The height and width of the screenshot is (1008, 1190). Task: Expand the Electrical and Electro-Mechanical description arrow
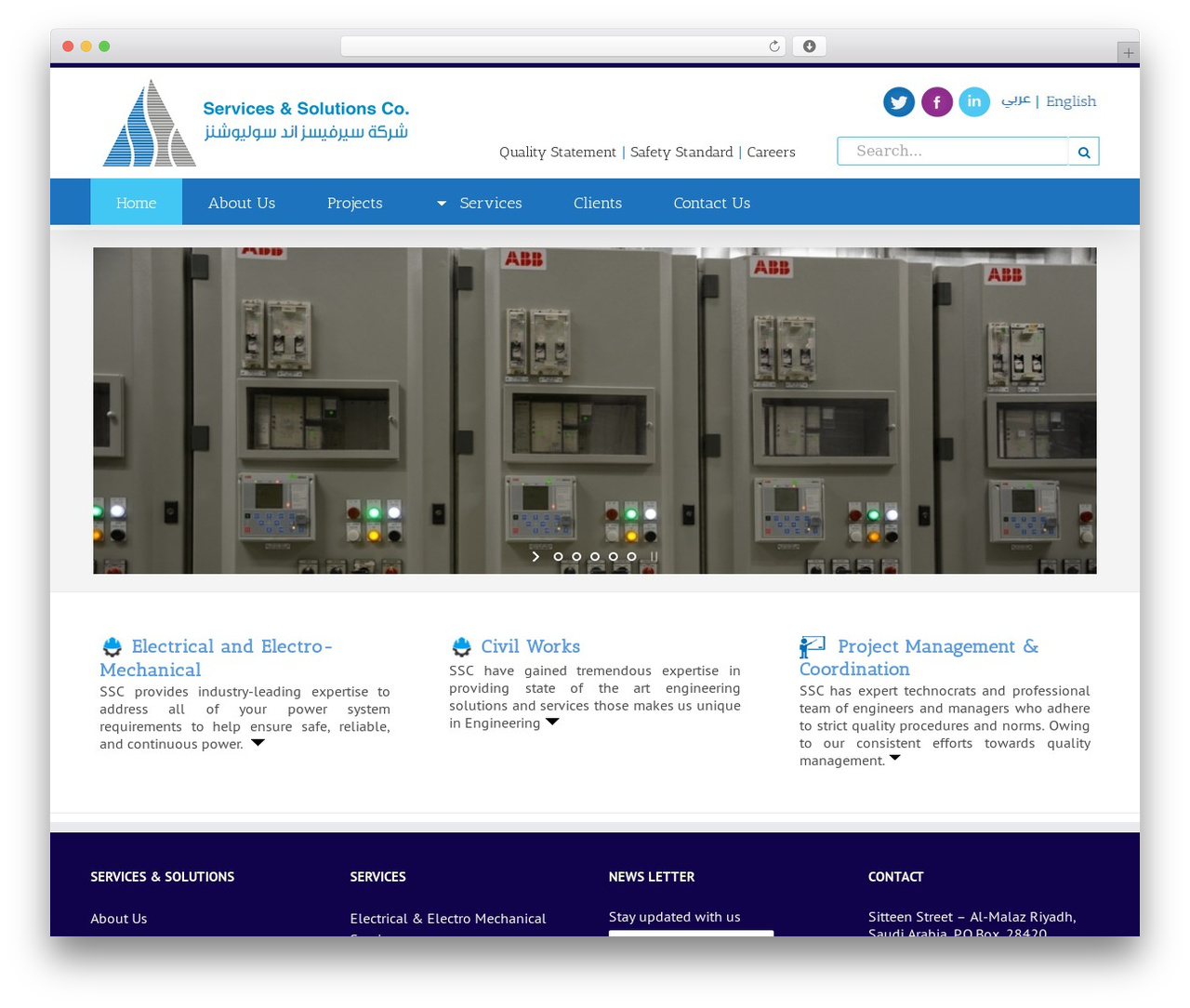pos(258,743)
